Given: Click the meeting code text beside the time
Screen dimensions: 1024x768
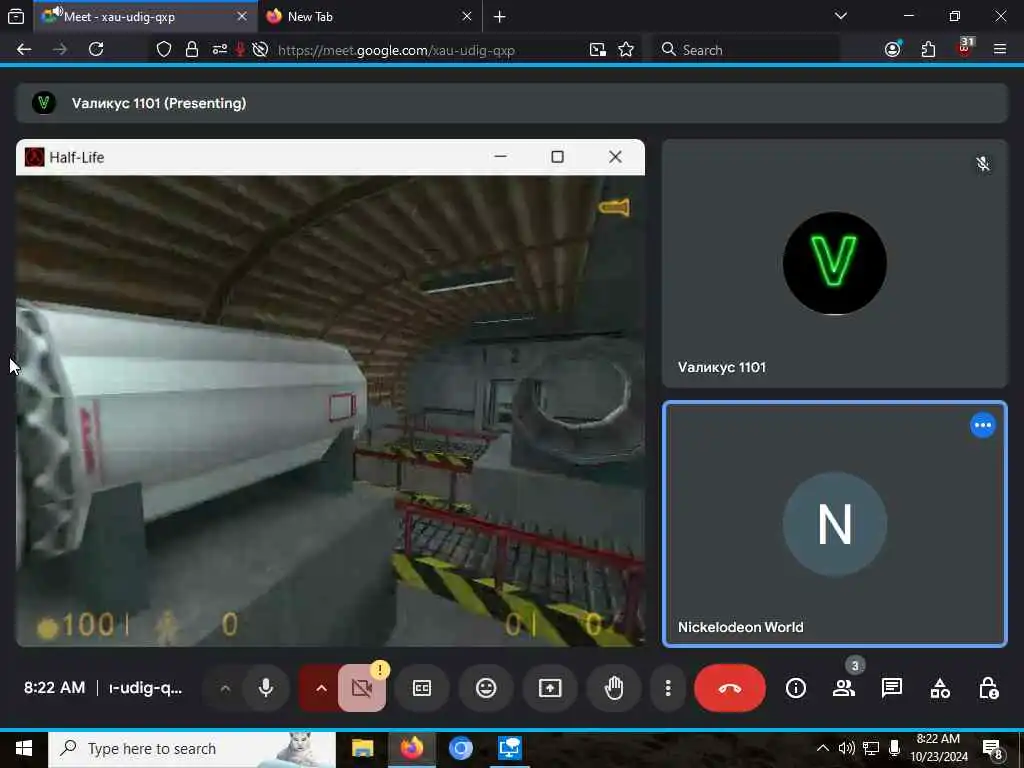Looking at the screenshot, I should coord(146,688).
